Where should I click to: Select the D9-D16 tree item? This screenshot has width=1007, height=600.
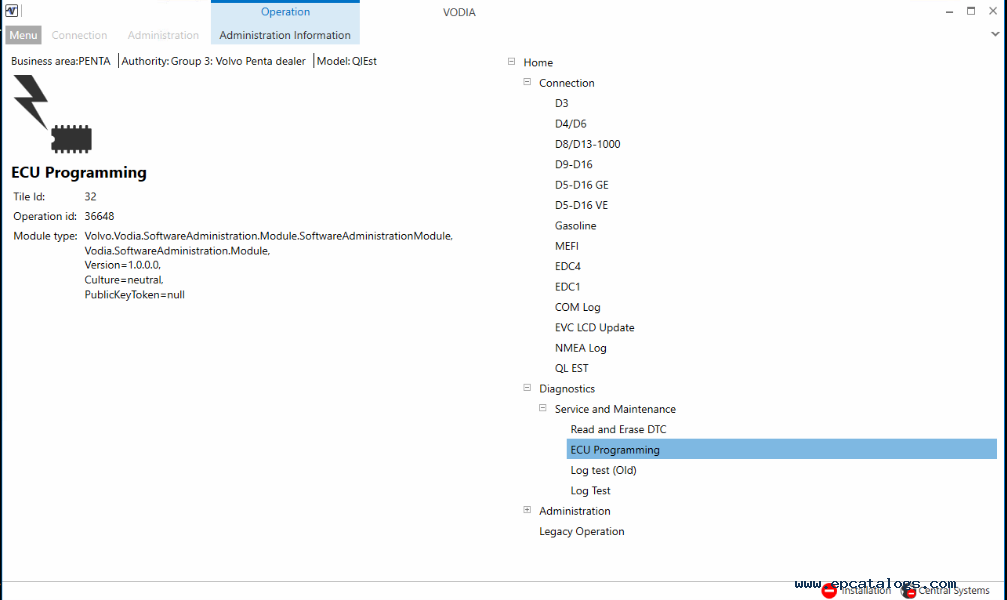[574, 164]
